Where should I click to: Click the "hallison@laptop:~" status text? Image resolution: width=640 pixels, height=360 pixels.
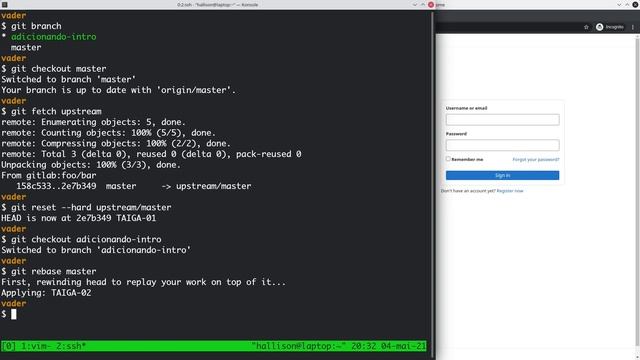tap(299, 346)
